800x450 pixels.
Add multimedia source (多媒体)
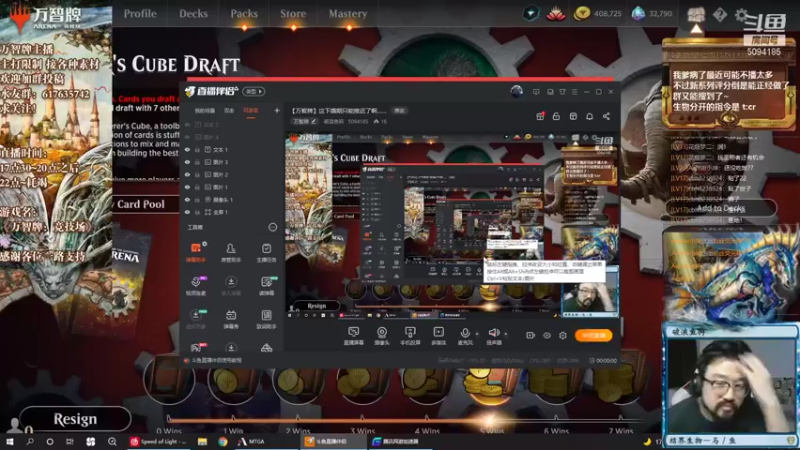coord(438,336)
